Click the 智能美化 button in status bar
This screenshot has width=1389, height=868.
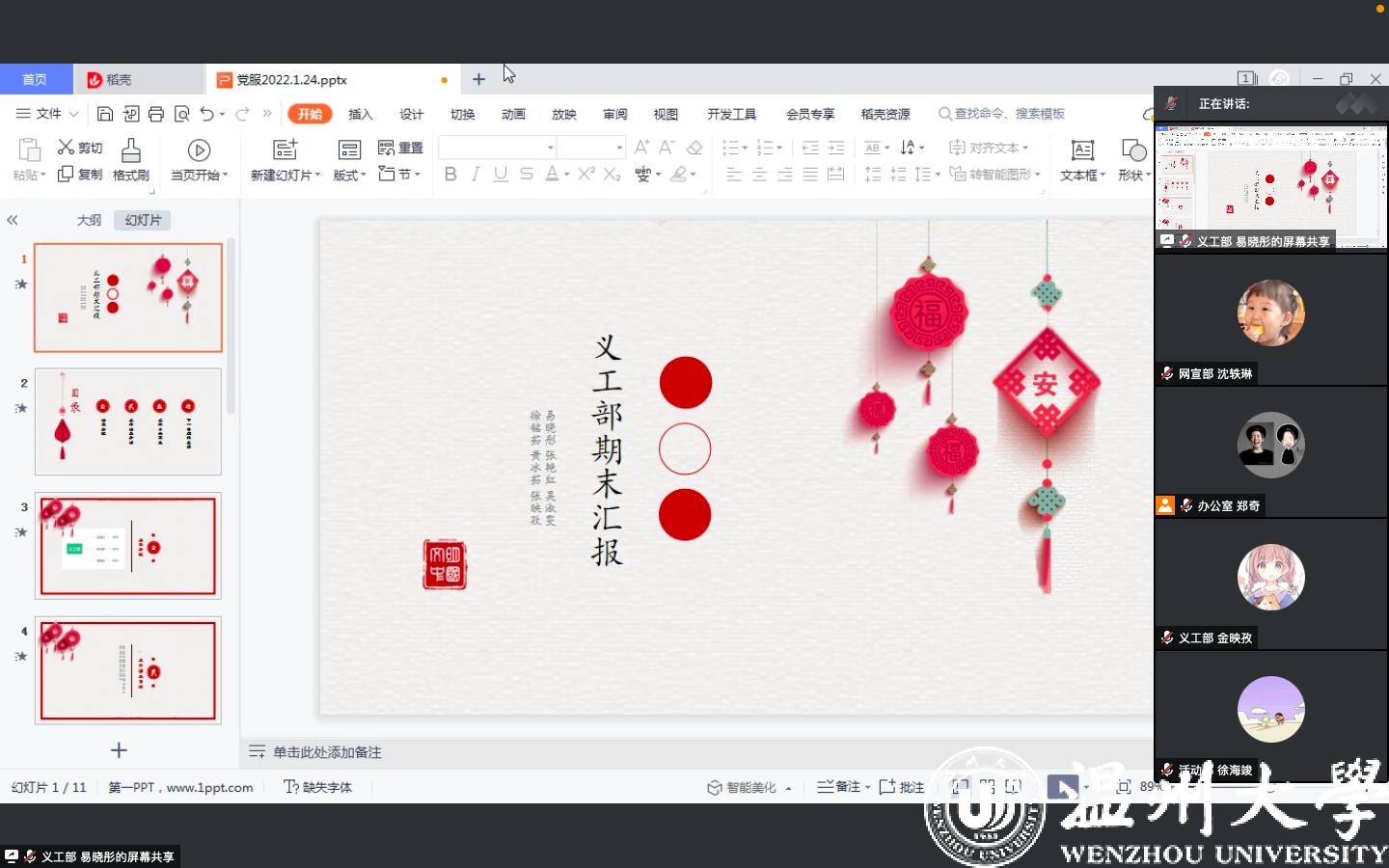click(743, 787)
